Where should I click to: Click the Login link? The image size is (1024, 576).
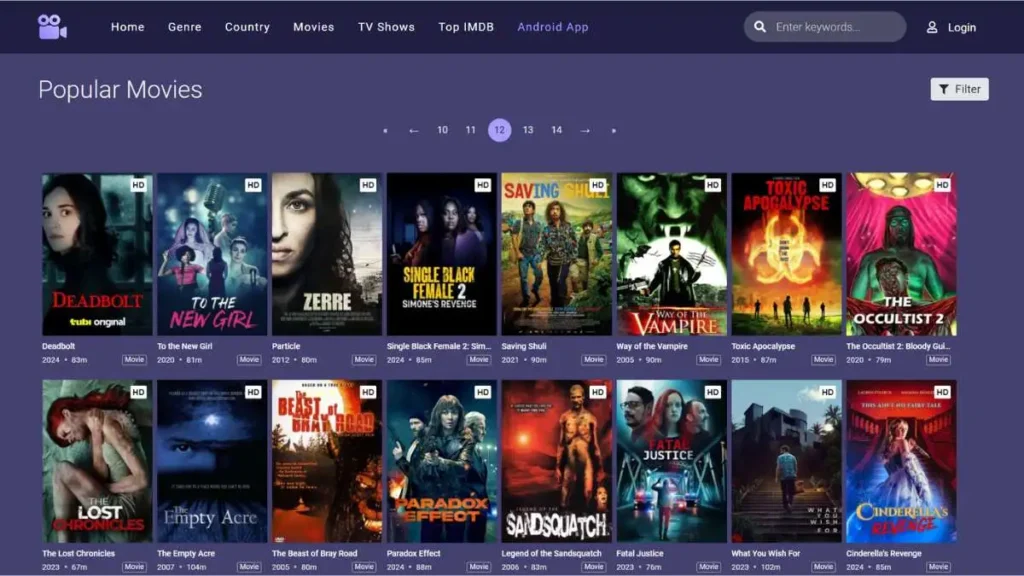(x=961, y=27)
